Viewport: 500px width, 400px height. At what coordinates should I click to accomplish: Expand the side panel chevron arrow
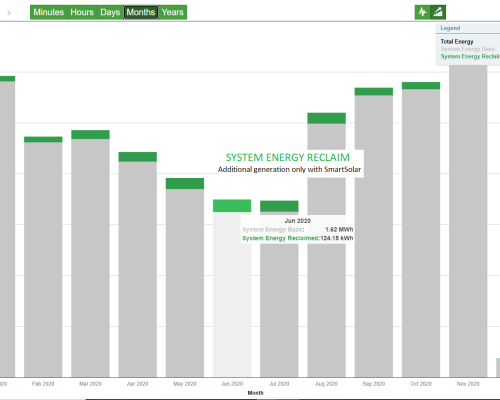[x=9, y=13]
